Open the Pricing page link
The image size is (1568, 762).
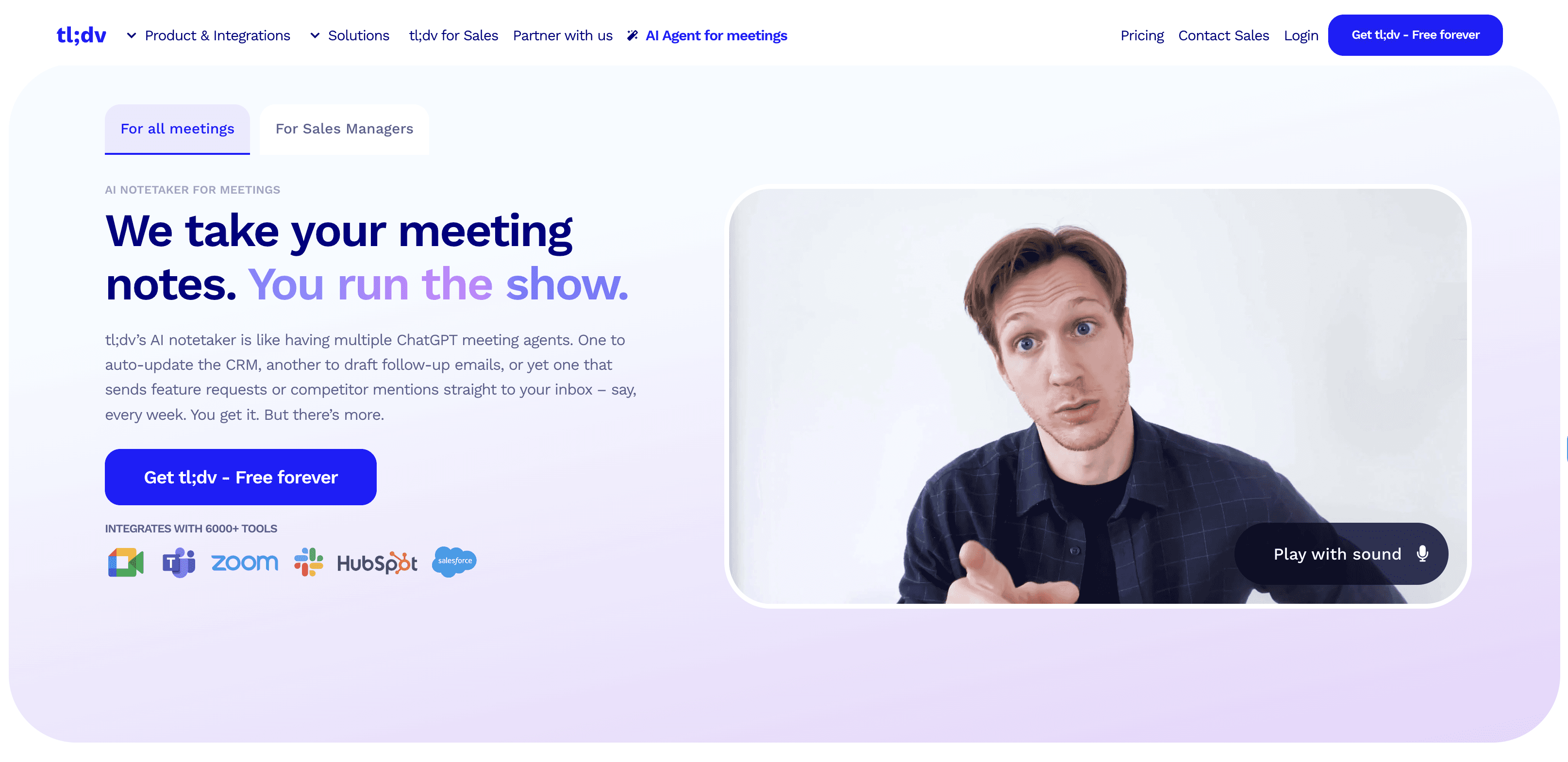[x=1142, y=35]
